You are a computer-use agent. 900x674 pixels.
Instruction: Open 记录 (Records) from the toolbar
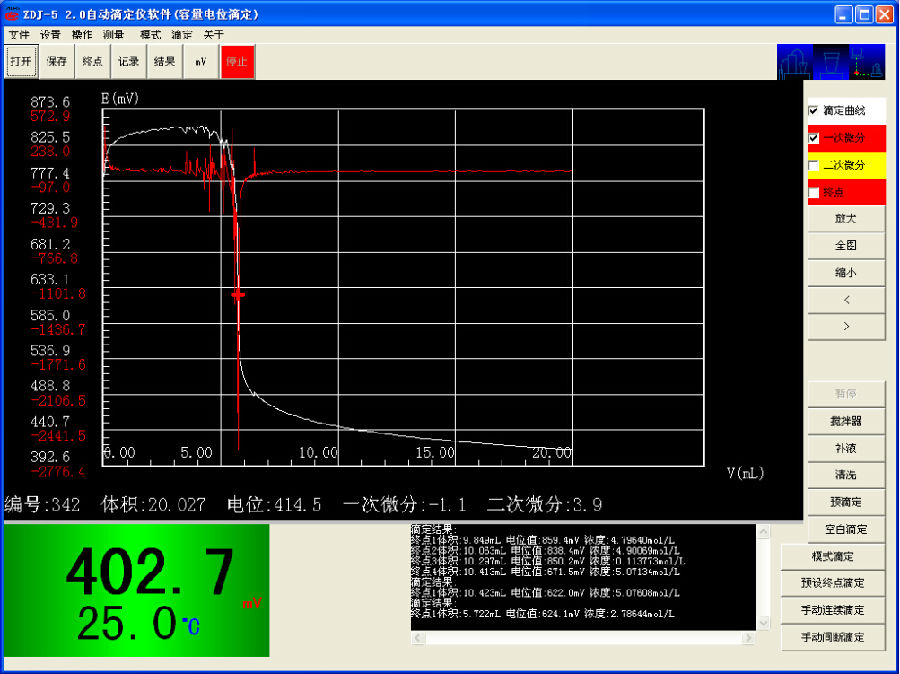click(x=128, y=61)
